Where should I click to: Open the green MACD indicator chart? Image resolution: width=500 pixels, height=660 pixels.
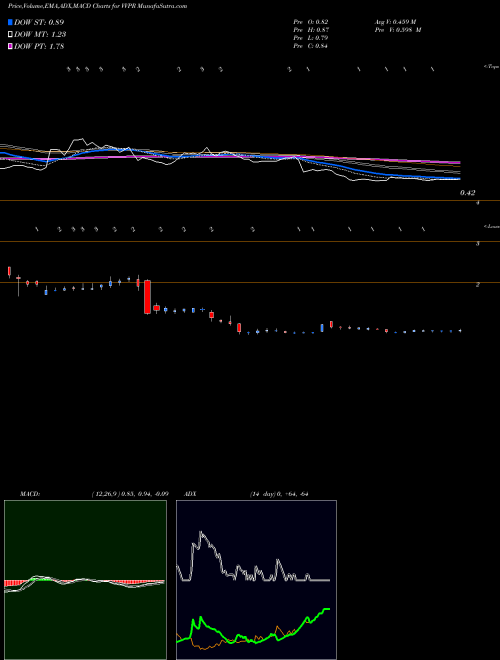85,580
